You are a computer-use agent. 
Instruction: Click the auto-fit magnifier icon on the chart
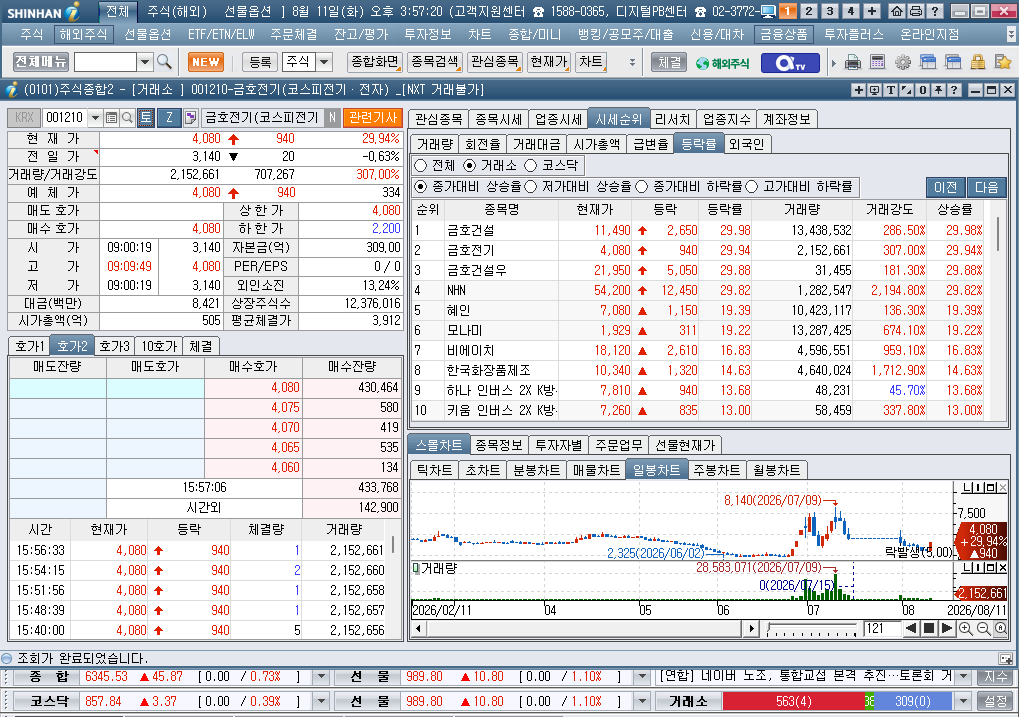coord(1001,629)
